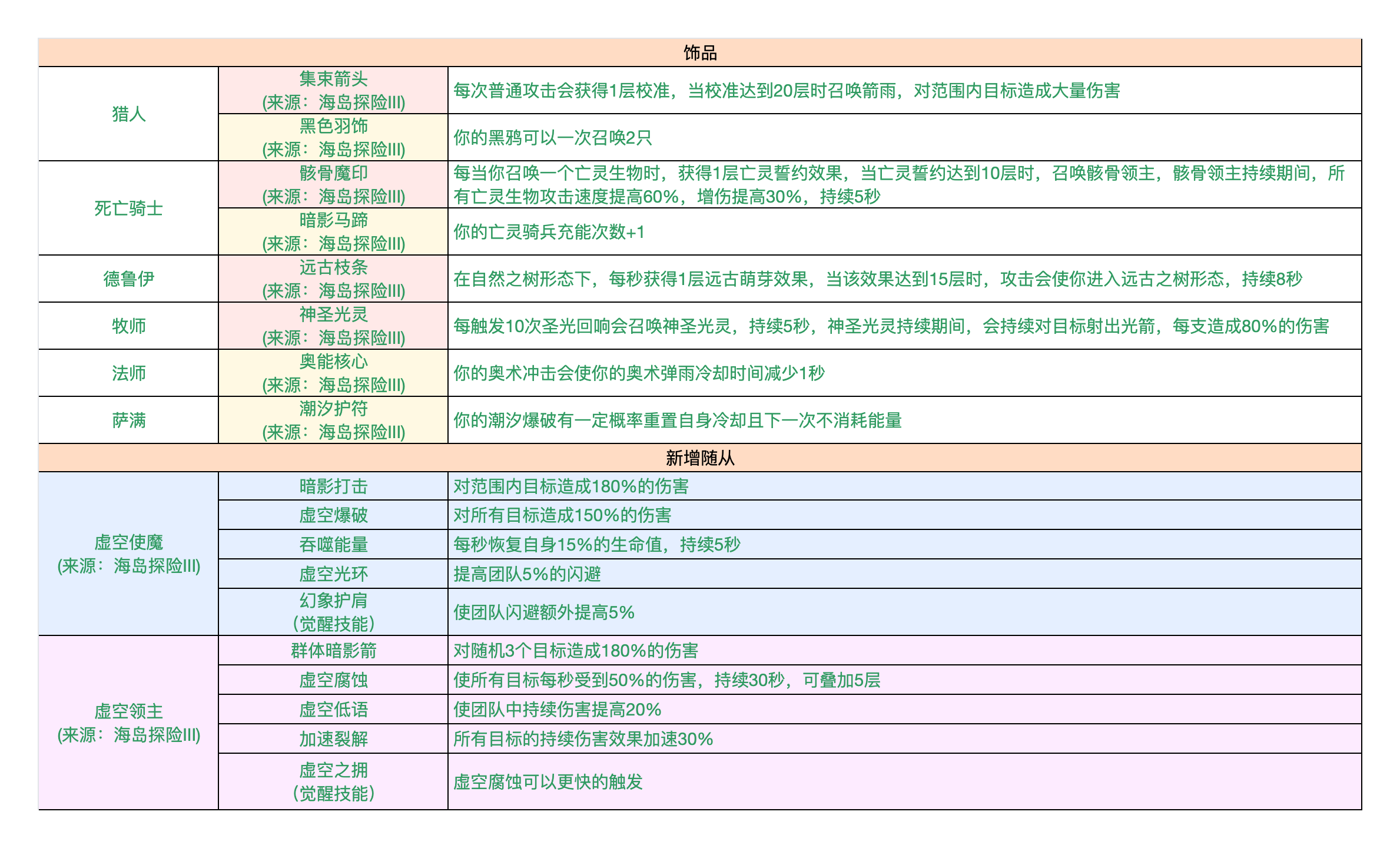This screenshot has height=848, width=1400.
Task: Click the 黑色羽饰 trinket cell
Action: coord(333,137)
